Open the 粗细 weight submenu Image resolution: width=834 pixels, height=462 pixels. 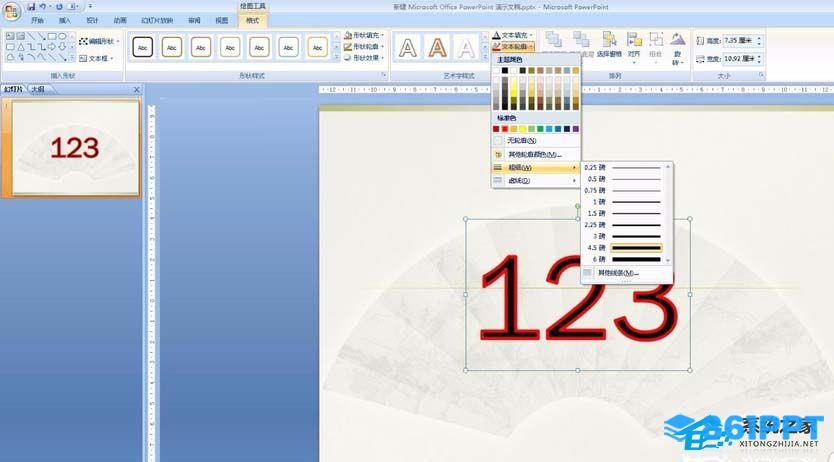click(536, 167)
